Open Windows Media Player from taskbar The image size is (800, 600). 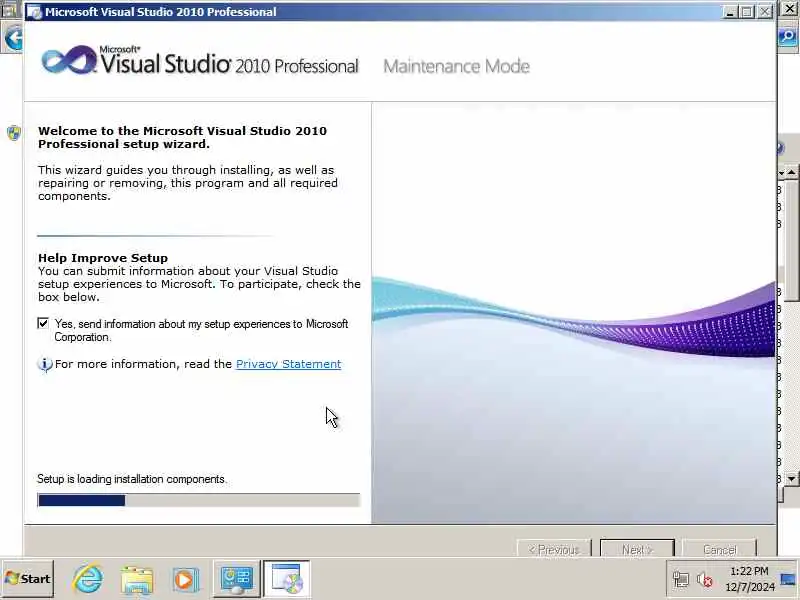coord(185,580)
